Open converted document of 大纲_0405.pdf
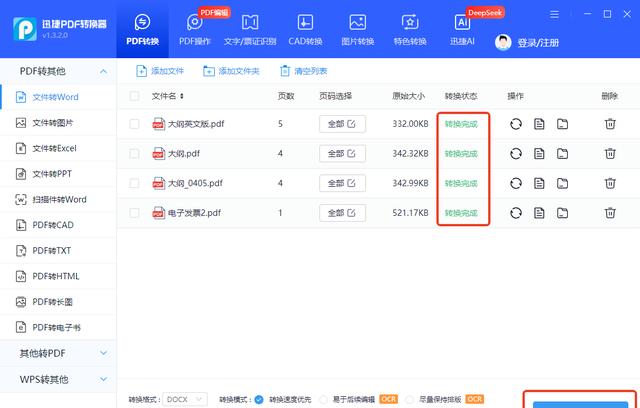The width and height of the screenshot is (640, 408). click(x=539, y=183)
